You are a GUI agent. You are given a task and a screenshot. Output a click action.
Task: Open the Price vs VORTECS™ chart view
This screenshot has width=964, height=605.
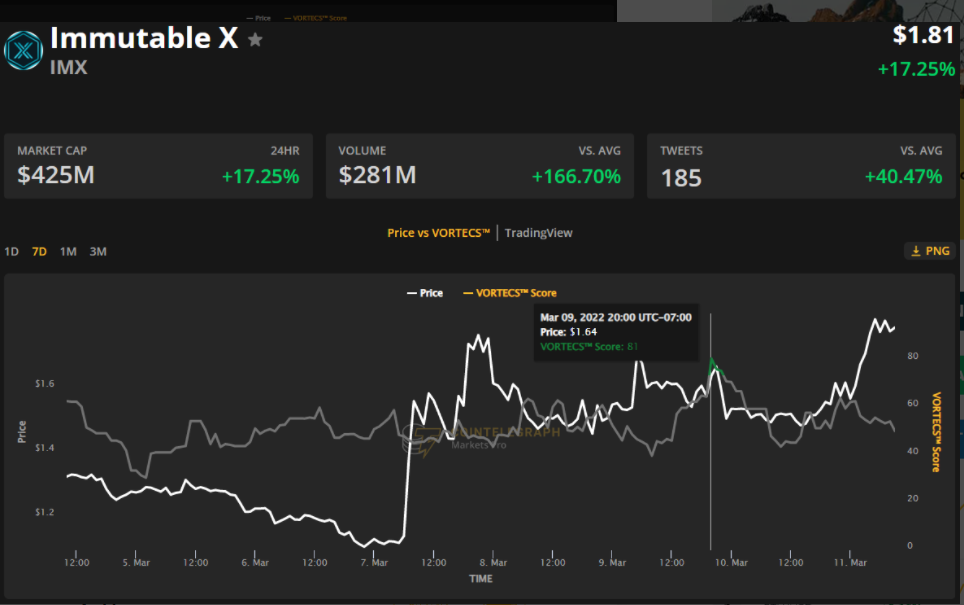point(438,233)
